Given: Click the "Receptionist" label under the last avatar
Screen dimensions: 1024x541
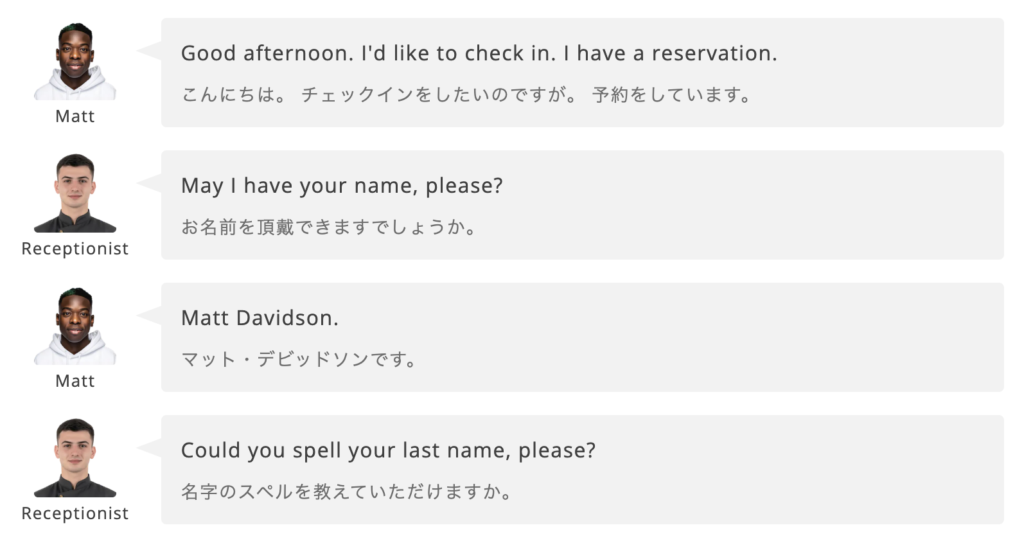Looking at the screenshot, I should (x=75, y=514).
